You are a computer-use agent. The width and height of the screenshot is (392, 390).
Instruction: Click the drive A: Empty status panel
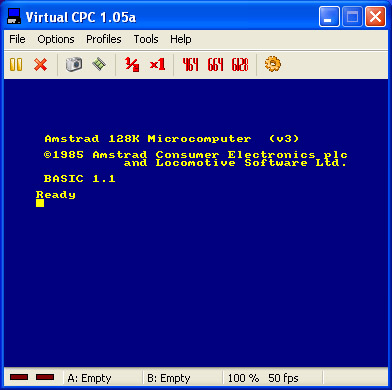pos(103,378)
